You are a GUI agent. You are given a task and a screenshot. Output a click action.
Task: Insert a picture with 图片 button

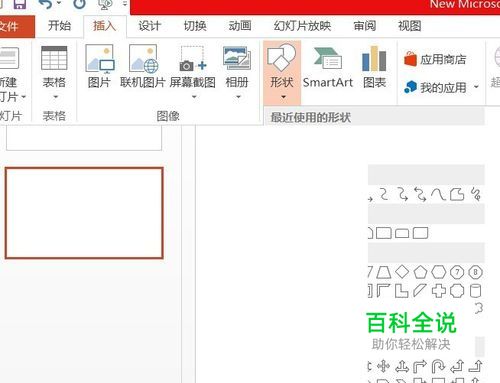tap(100, 66)
